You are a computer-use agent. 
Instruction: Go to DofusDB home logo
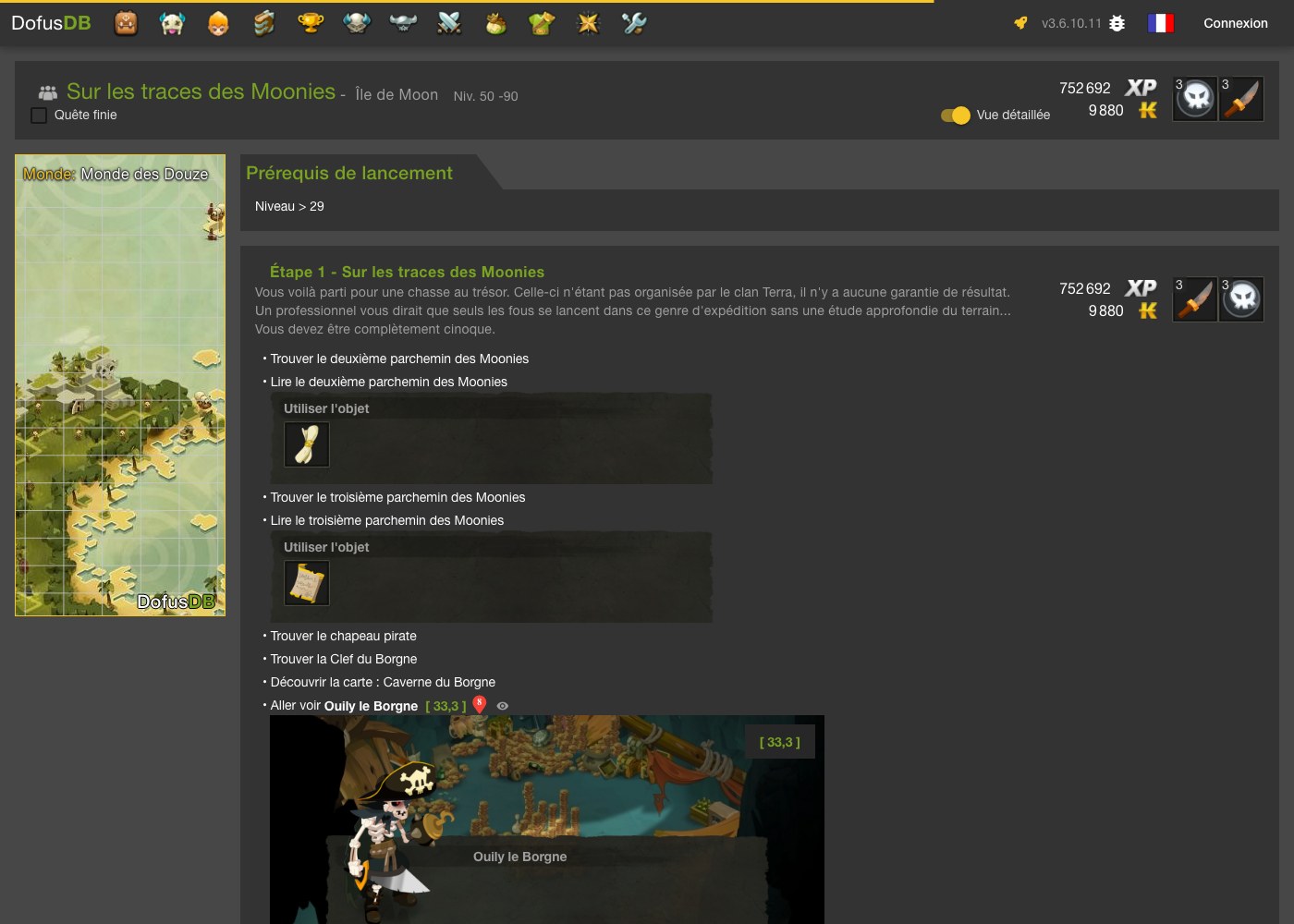[x=51, y=23]
